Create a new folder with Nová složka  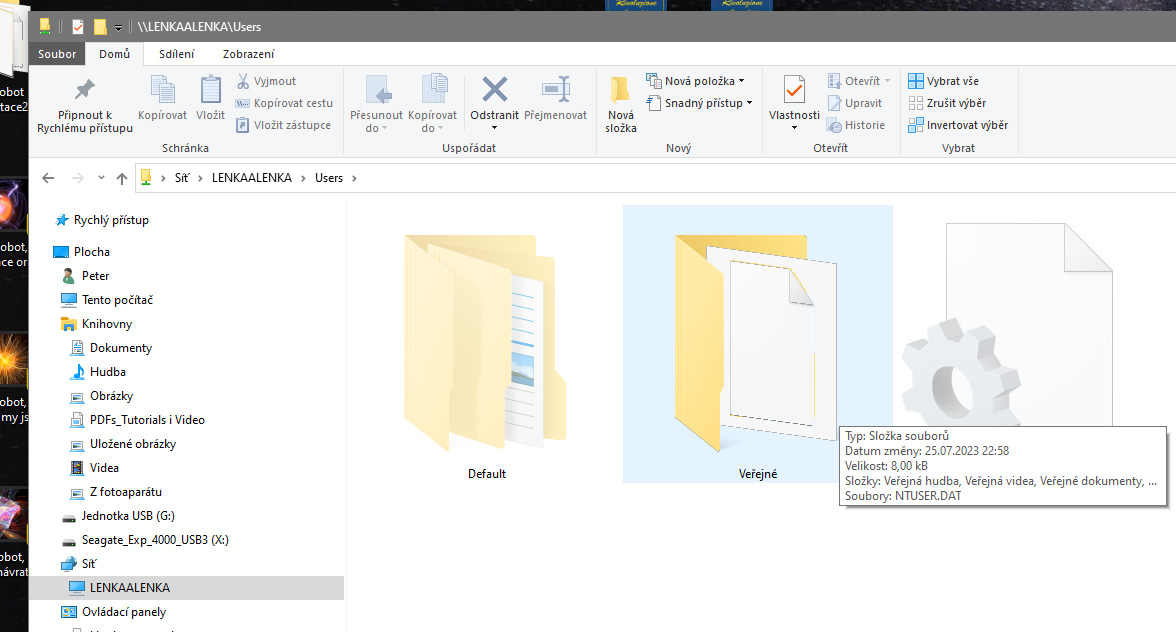point(621,104)
